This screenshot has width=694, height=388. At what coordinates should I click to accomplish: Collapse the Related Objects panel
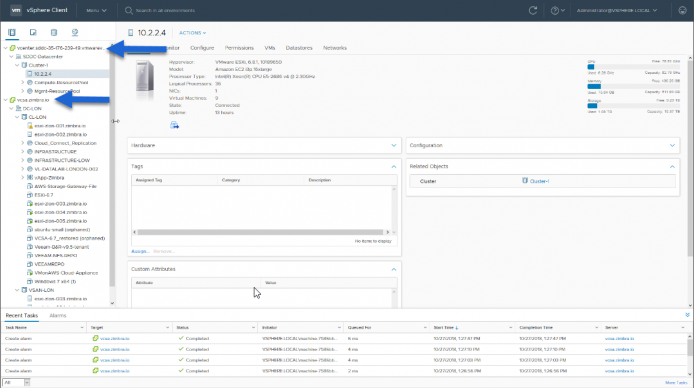[672, 166]
